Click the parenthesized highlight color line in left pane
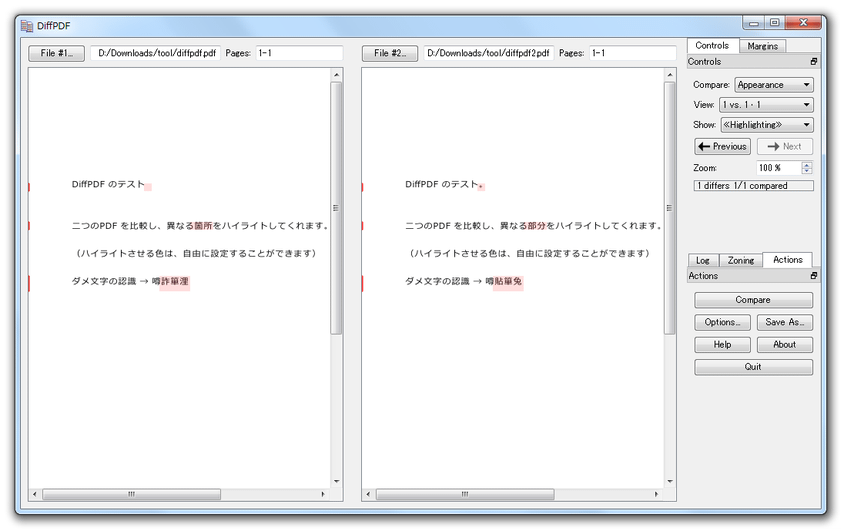 click(x=195, y=253)
